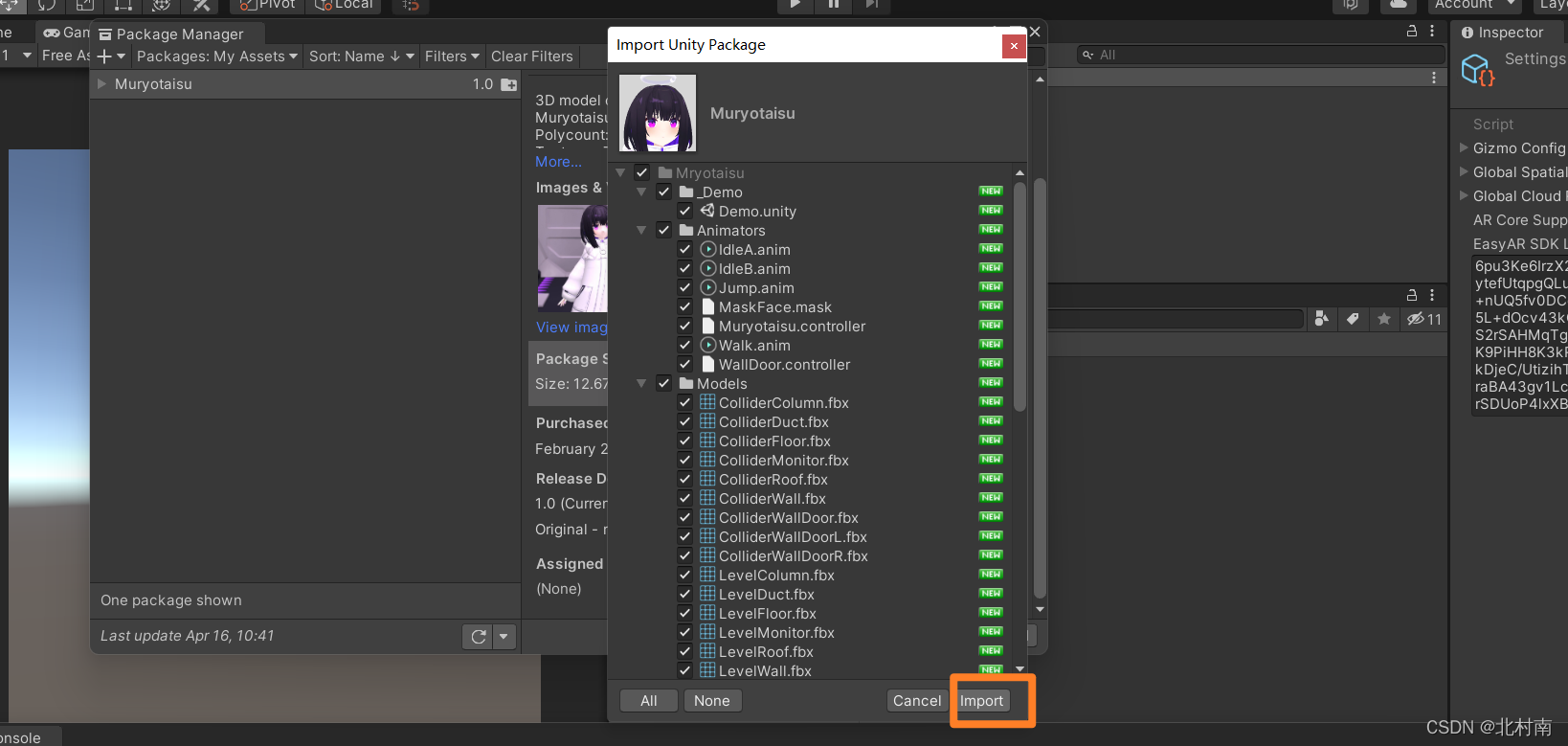The height and width of the screenshot is (746, 1568).
Task: Click the package preview image in Package Manager
Action: click(x=572, y=259)
